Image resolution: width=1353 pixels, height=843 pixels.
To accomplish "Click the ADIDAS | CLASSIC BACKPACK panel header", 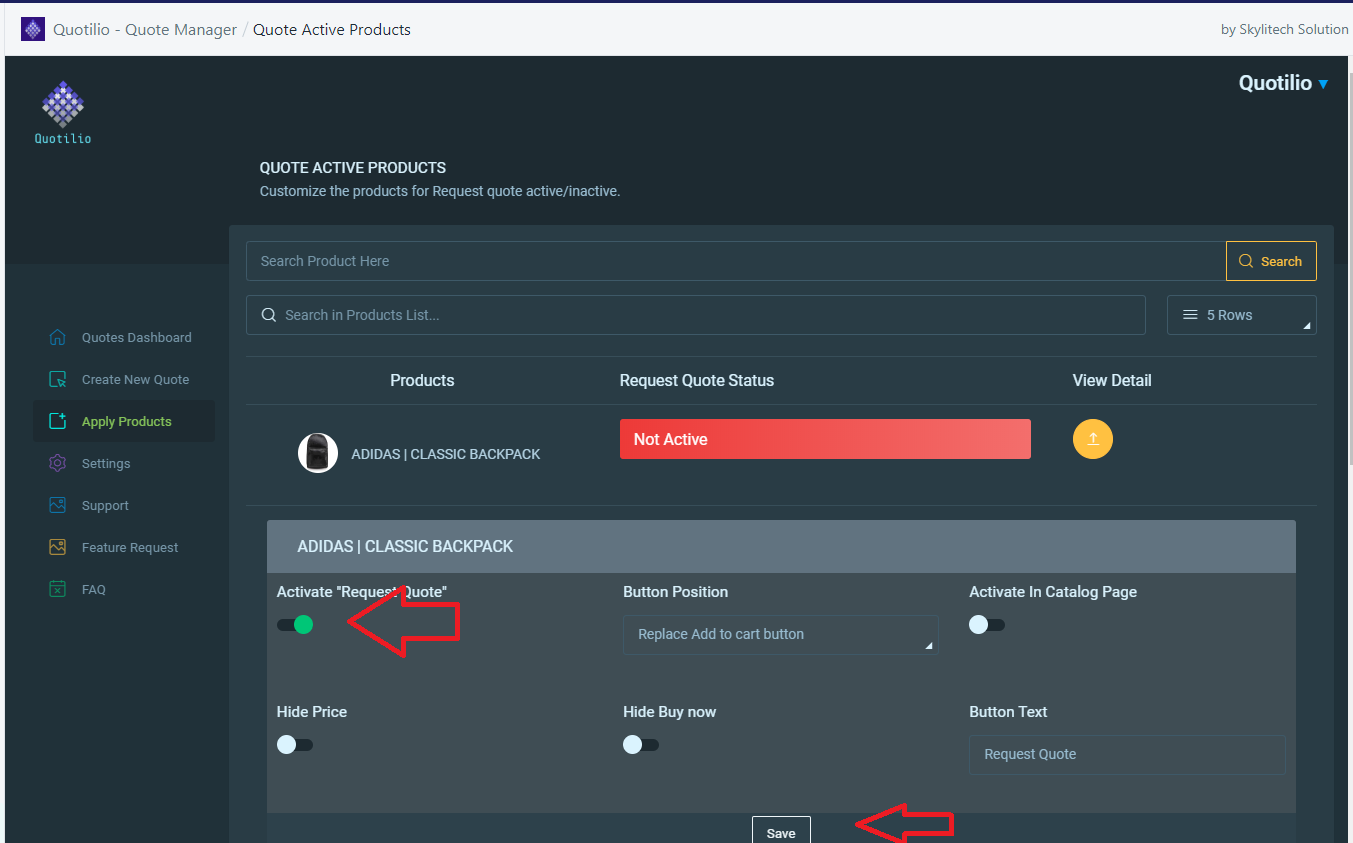I will (781, 546).
